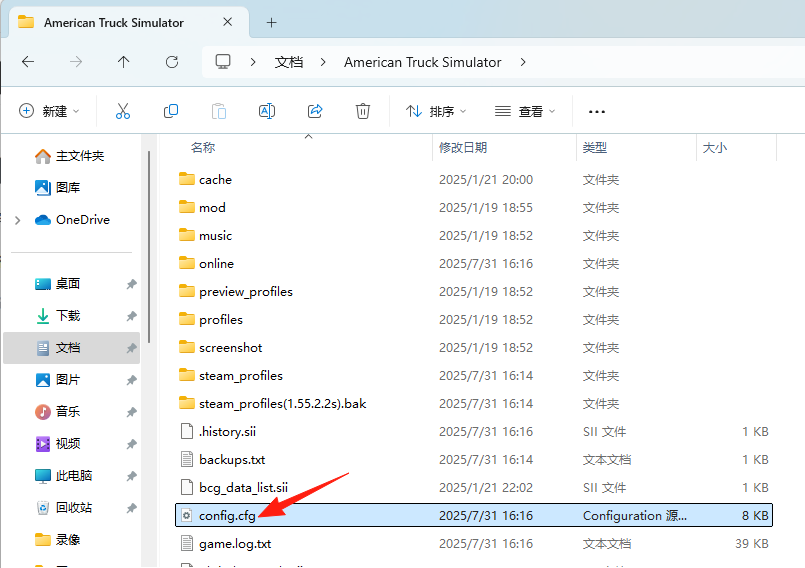This screenshot has width=805, height=568.
Task: Open the 新建 new item dropdown
Action: (49, 111)
